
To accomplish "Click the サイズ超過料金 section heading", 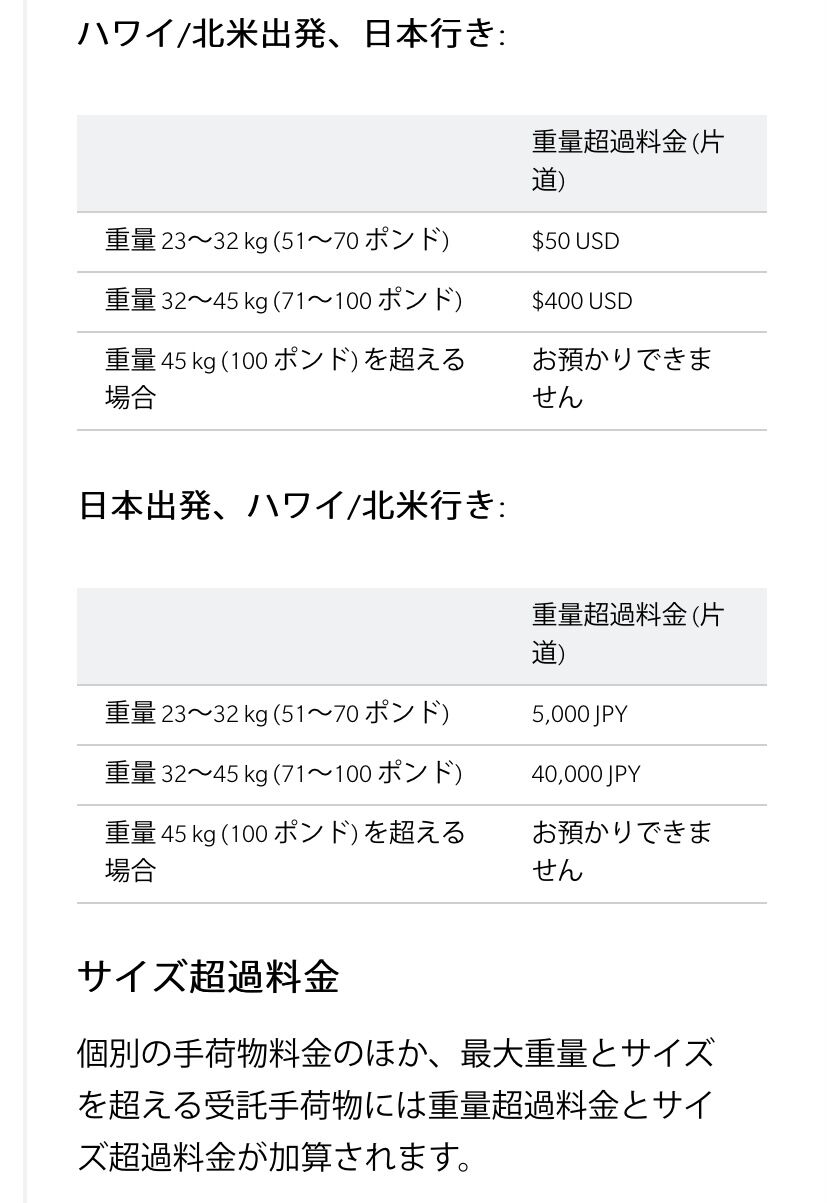I will [x=208, y=975].
